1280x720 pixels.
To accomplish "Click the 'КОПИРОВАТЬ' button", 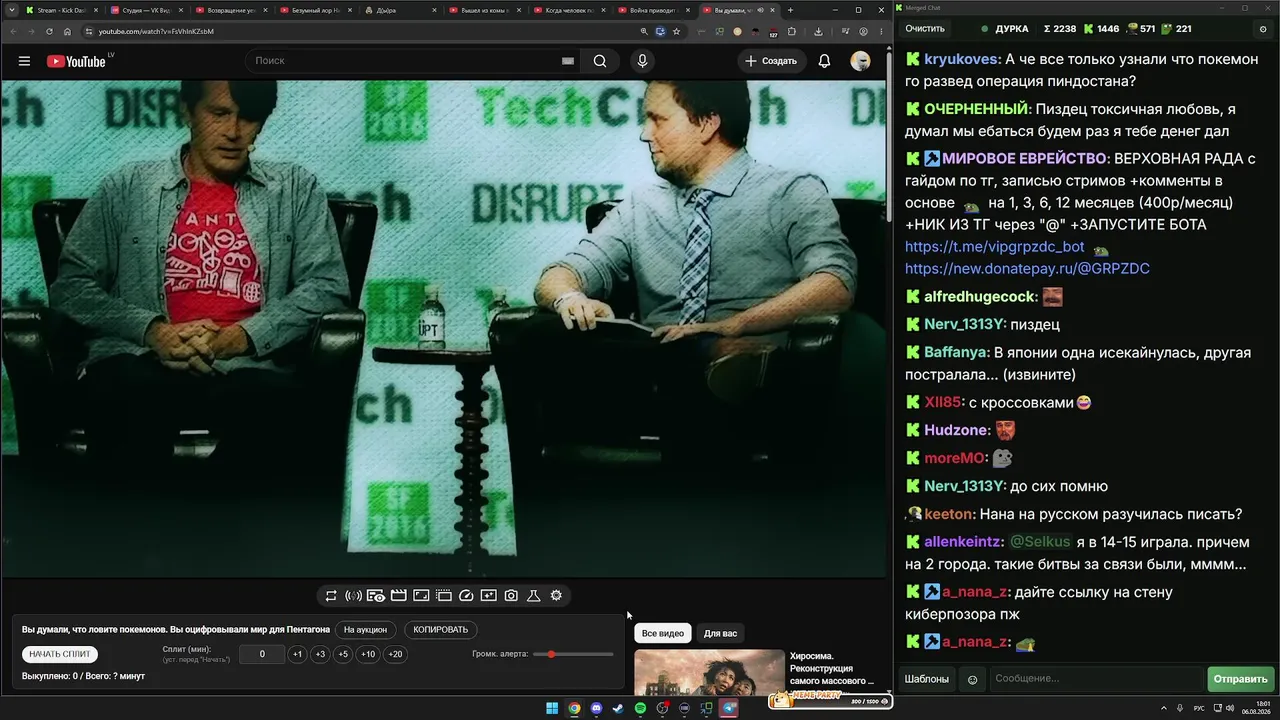I will pyautogui.click(x=440, y=630).
